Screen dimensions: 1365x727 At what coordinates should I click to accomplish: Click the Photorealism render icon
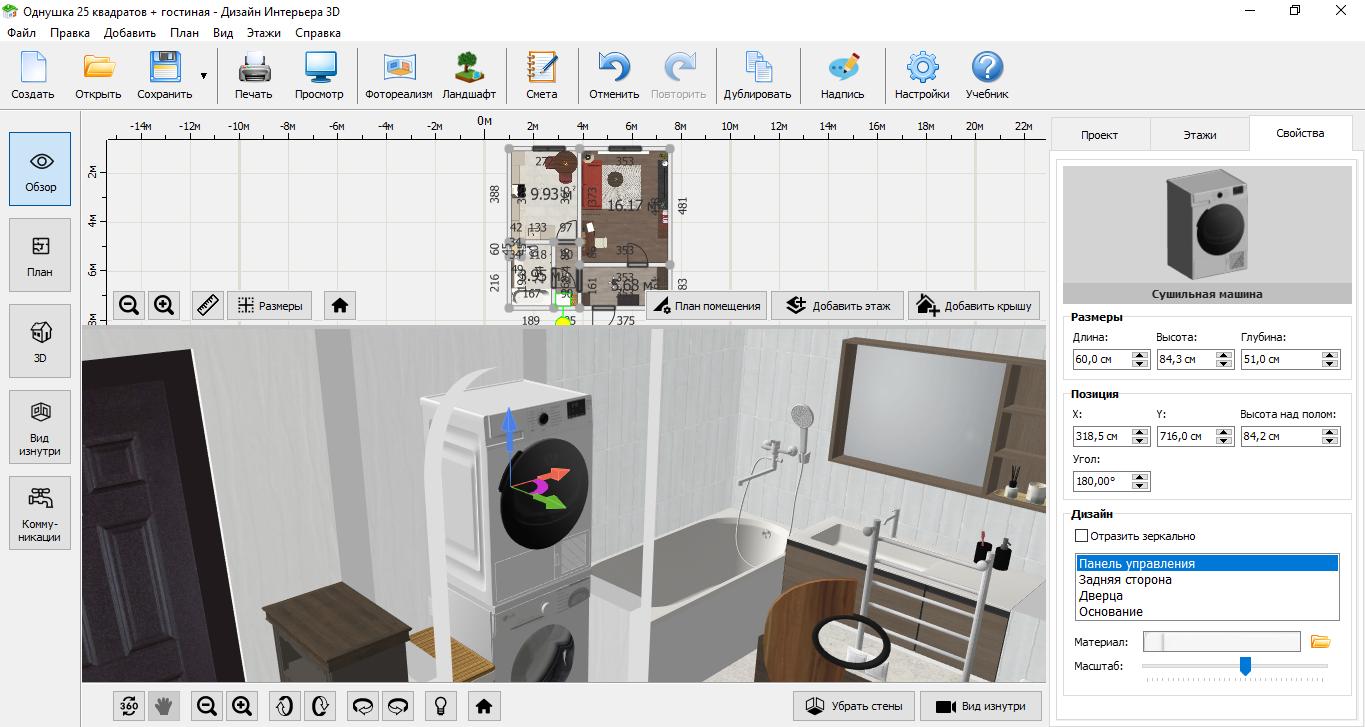[398, 75]
